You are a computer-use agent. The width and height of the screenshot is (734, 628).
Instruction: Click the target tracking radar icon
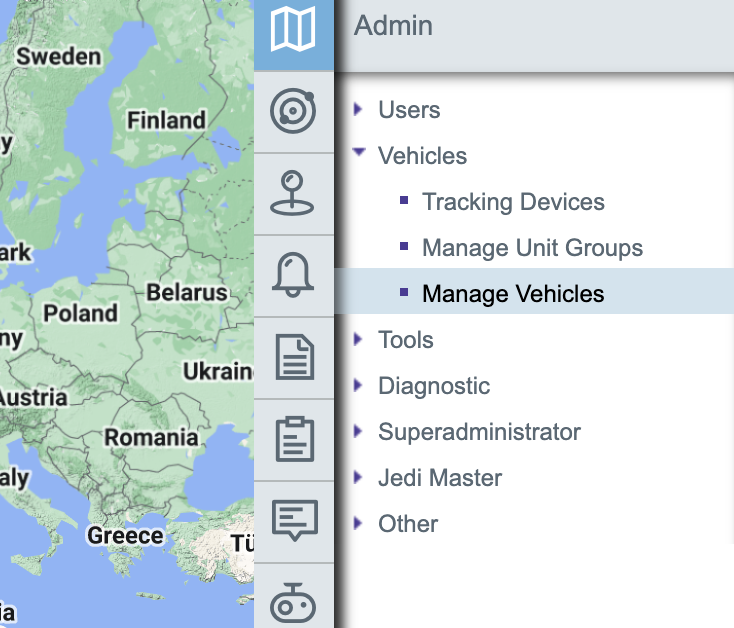pos(293,111)
